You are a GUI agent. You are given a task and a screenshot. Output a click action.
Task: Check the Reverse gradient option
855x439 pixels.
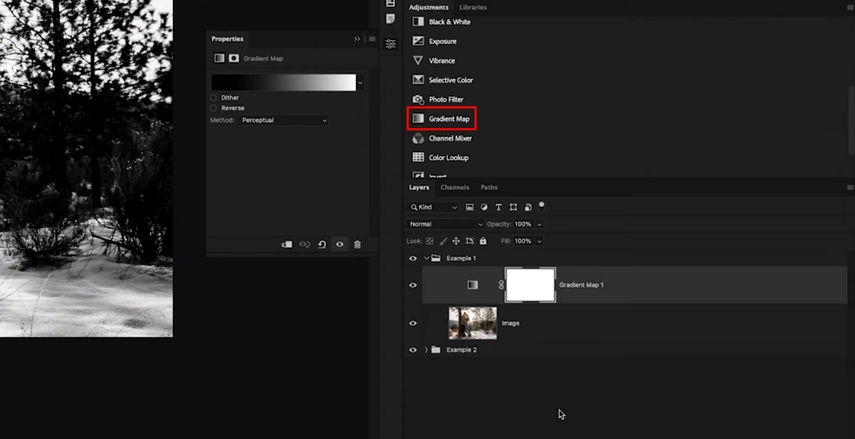pos(214,108)
